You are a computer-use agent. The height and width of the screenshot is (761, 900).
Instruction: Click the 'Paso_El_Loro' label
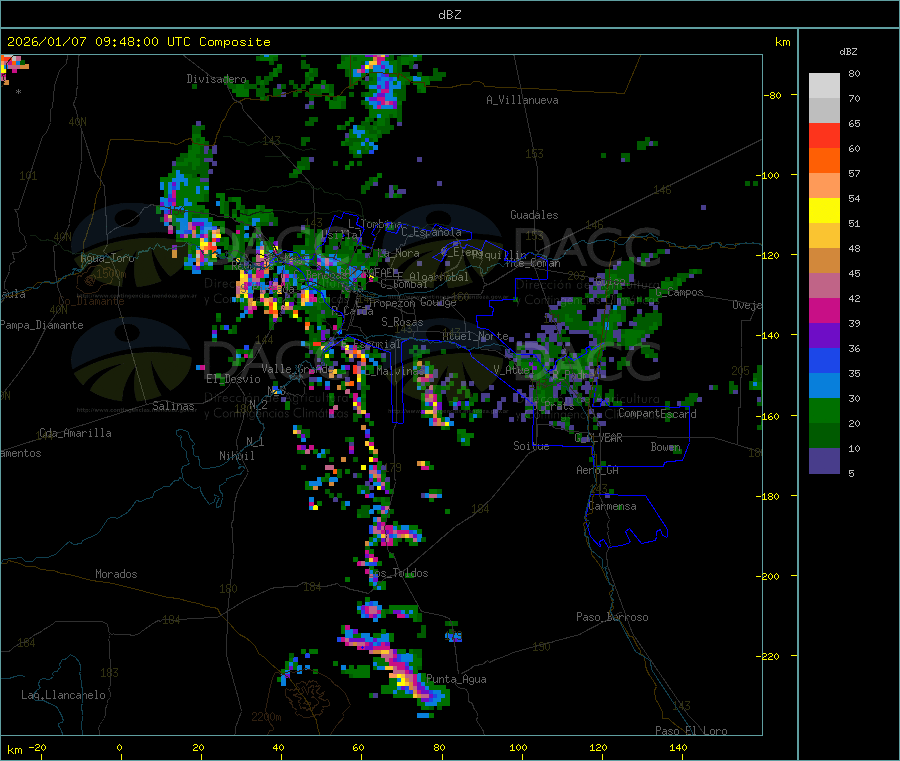point(691,731)
